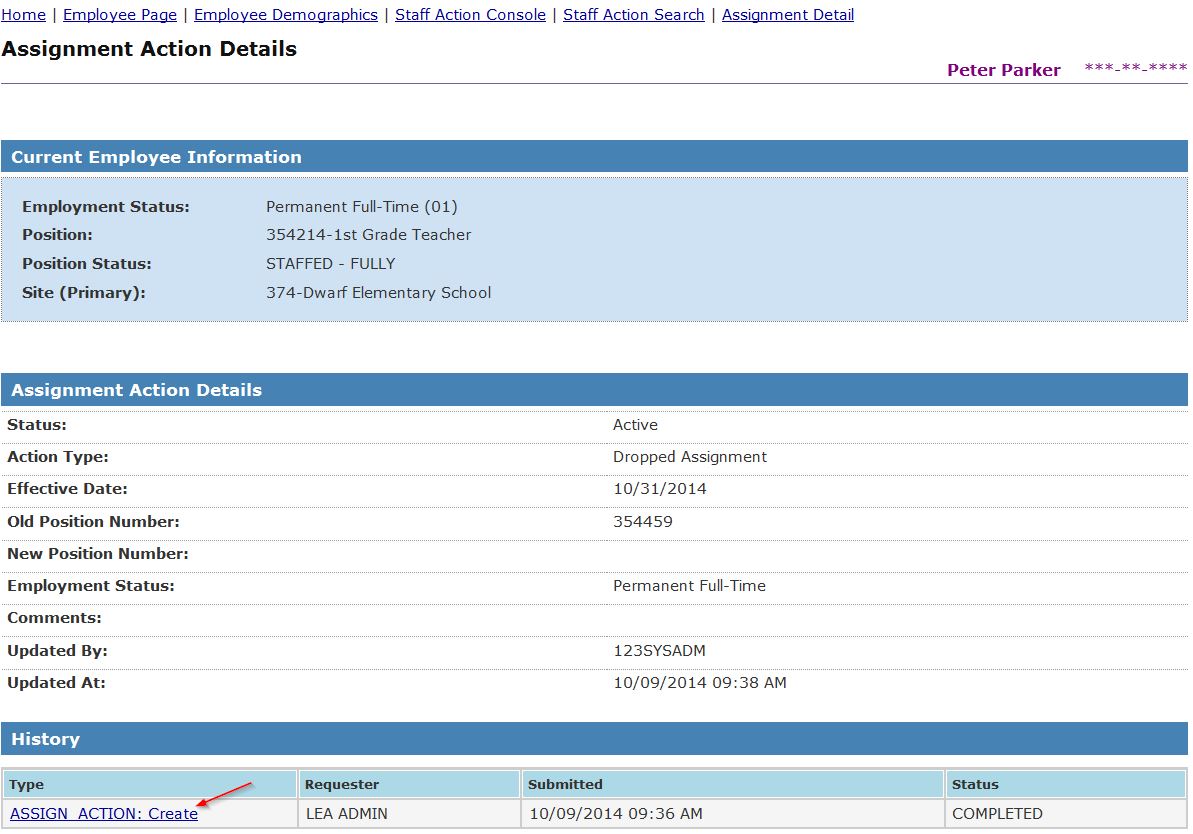Open Employee Demographics

point(287,14)
